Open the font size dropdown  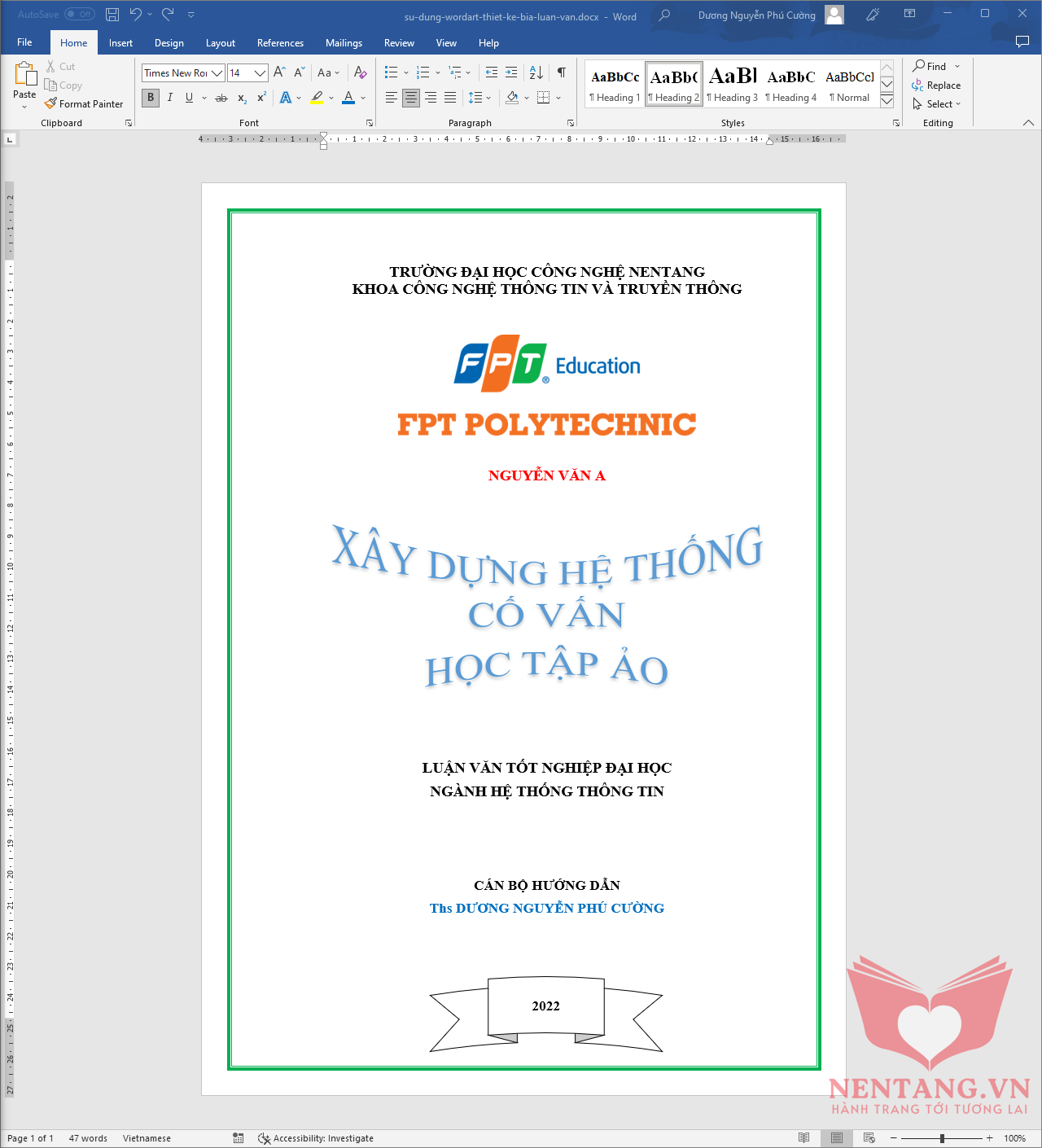tap(260, 73)
